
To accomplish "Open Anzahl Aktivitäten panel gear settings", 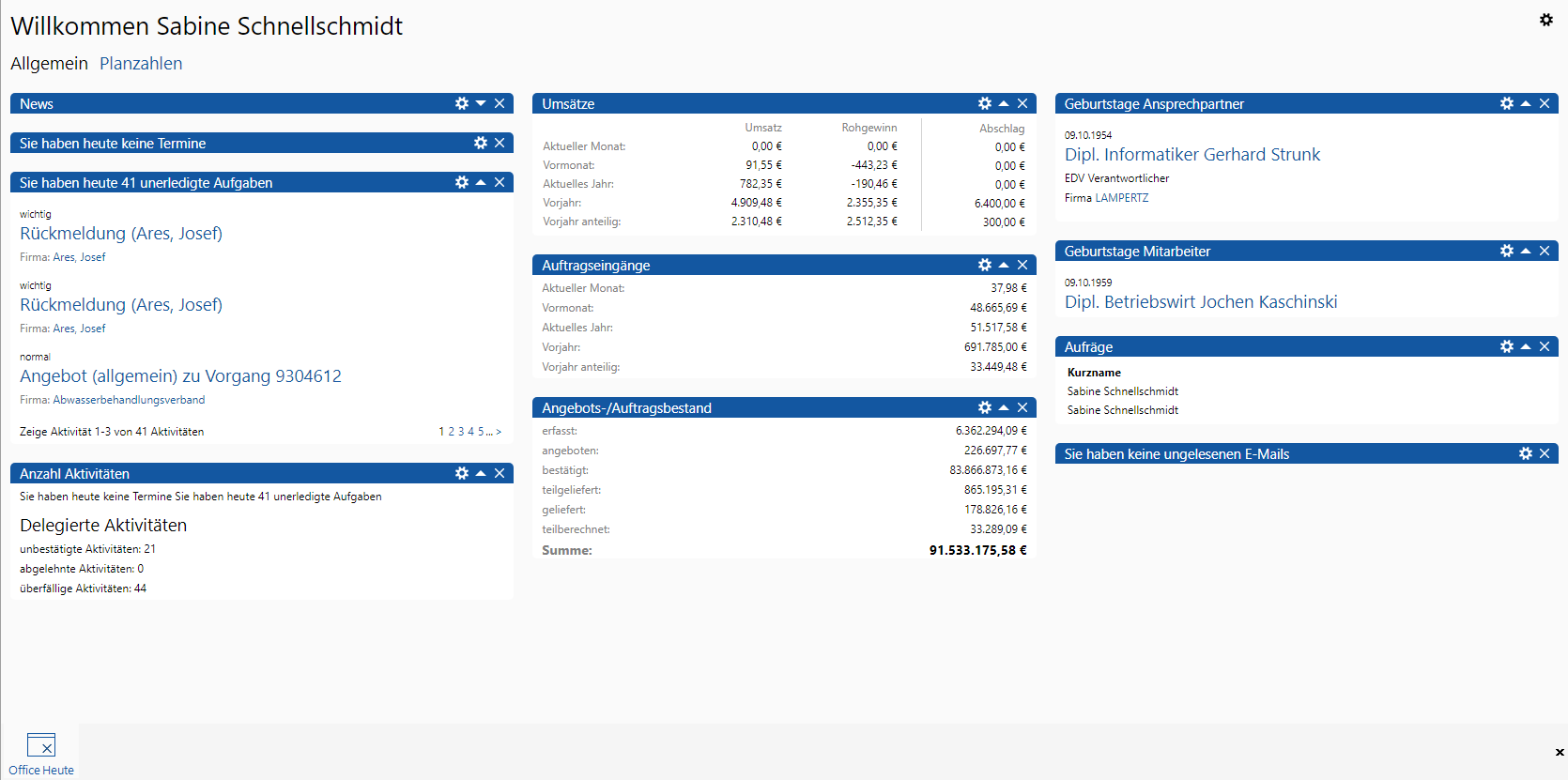I will coord(461,473).
